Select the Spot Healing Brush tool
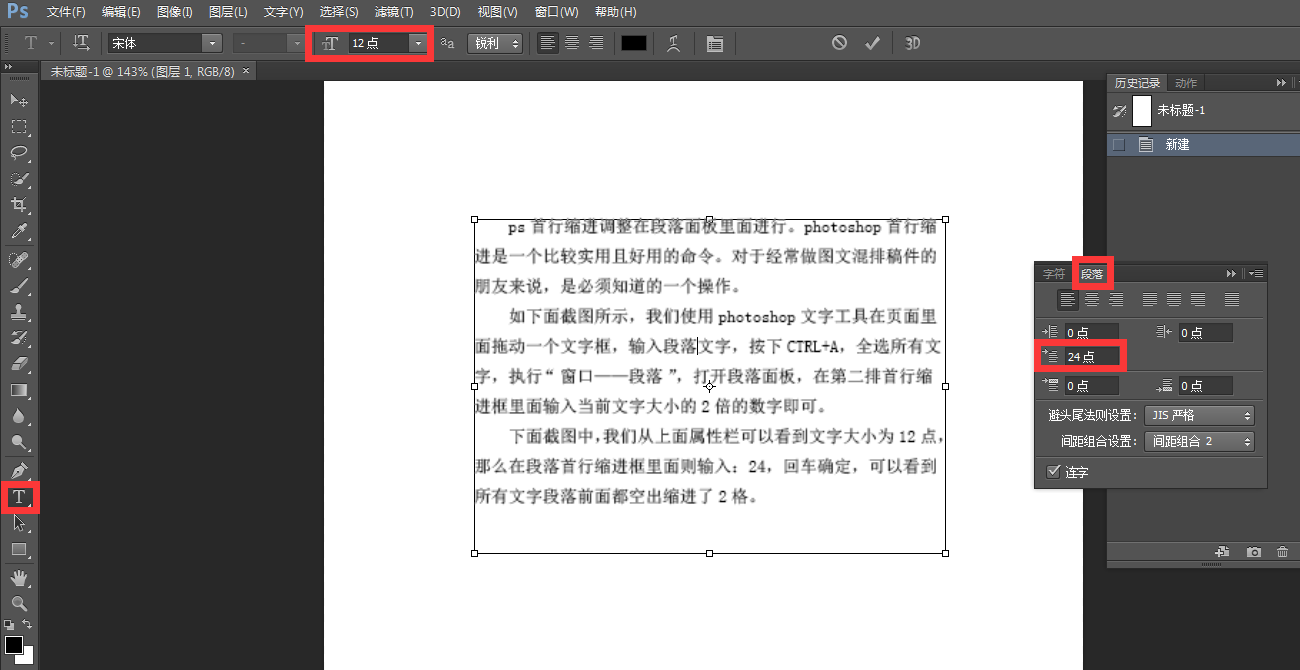Screen dimensions: 1300x670 (x=18, y=260)
